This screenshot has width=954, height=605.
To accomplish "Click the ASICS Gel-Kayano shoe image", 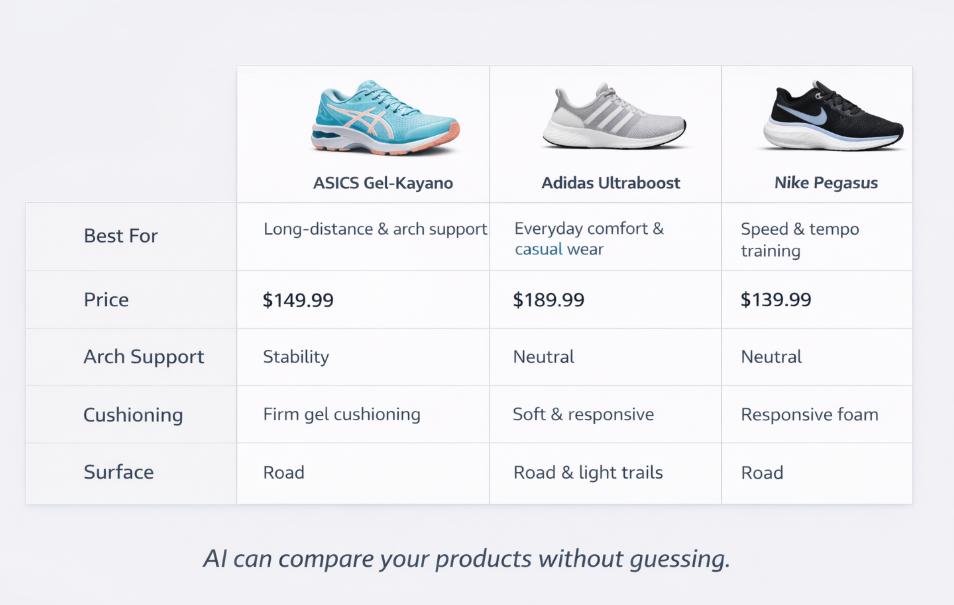I will click(x=384, y=118).
